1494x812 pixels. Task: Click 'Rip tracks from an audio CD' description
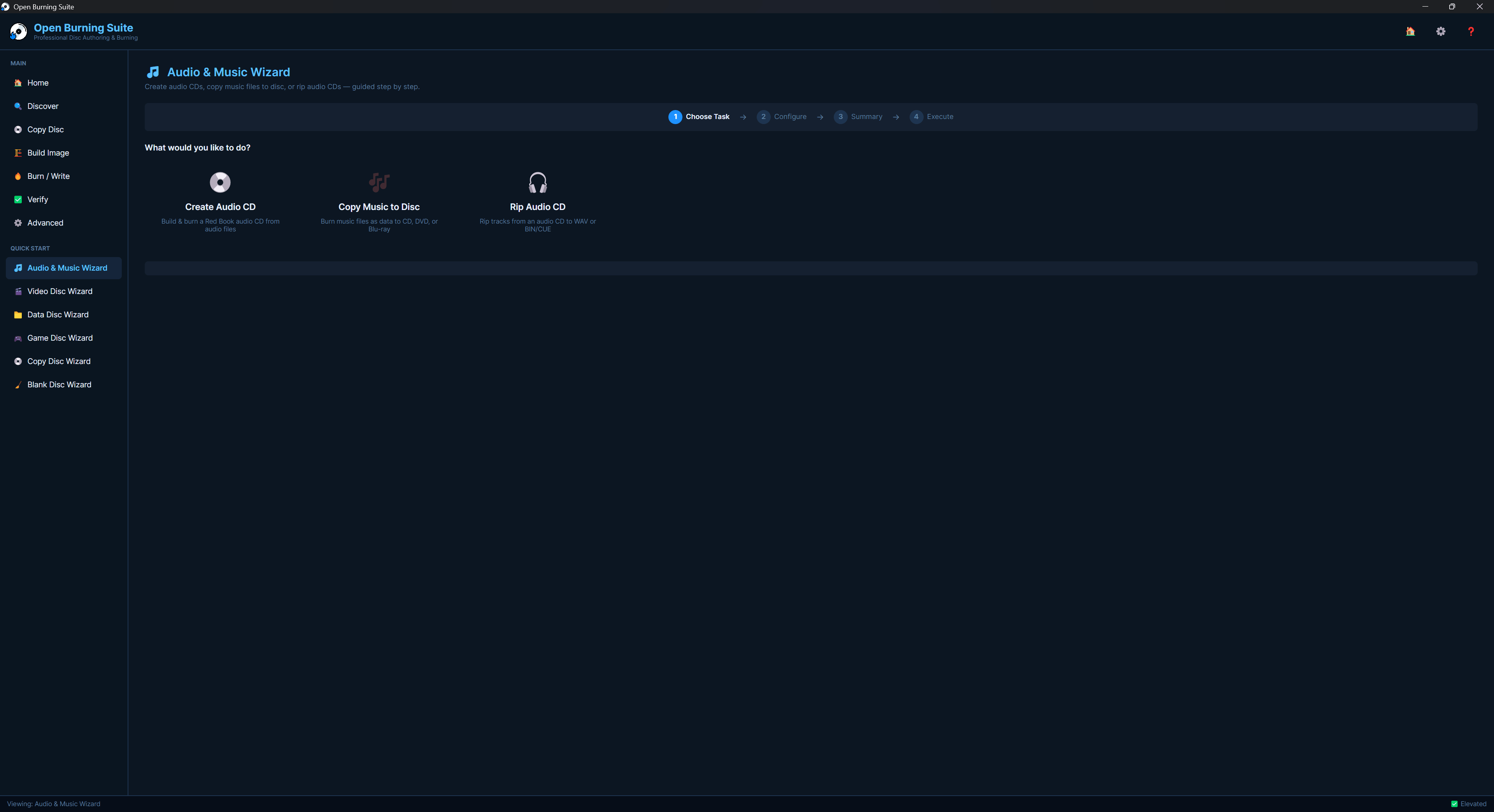tap(538, 225)
